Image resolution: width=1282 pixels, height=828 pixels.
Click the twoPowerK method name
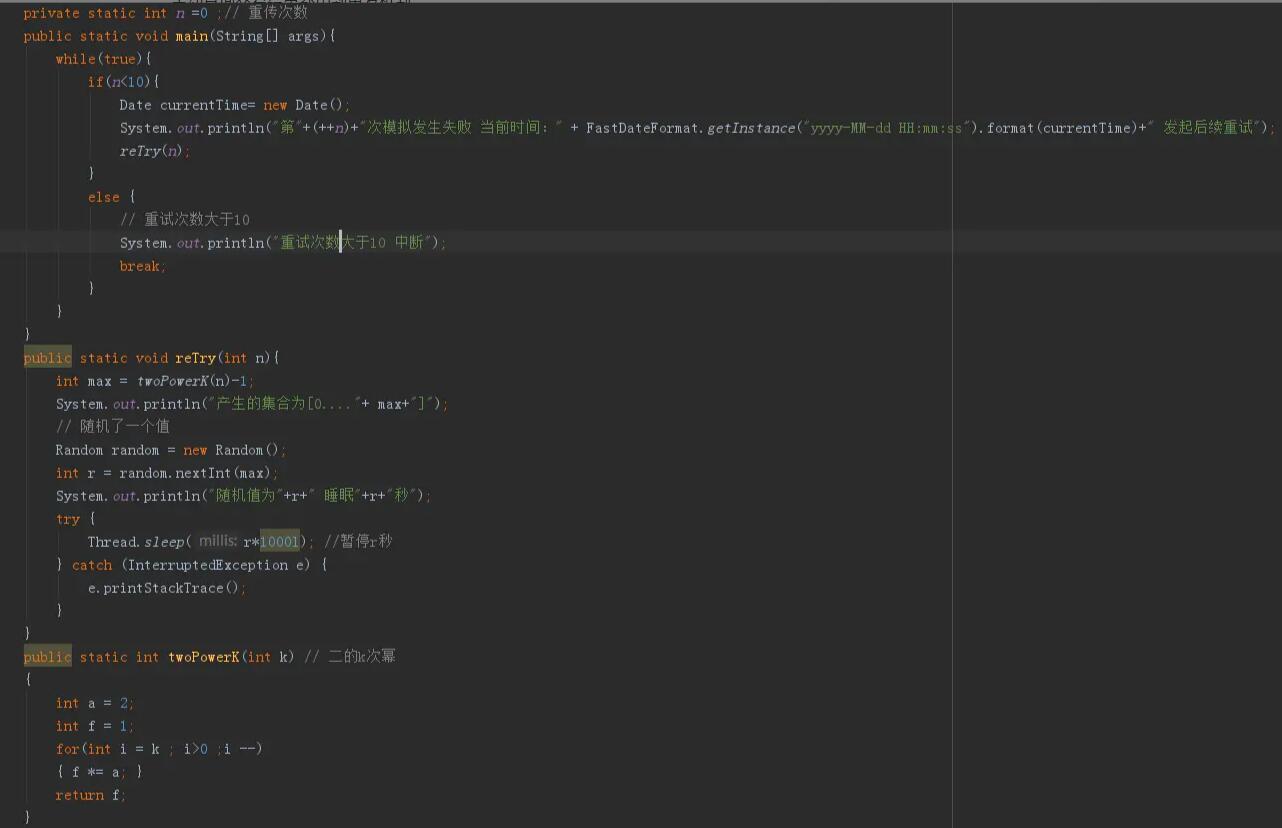tap(203, 656)
